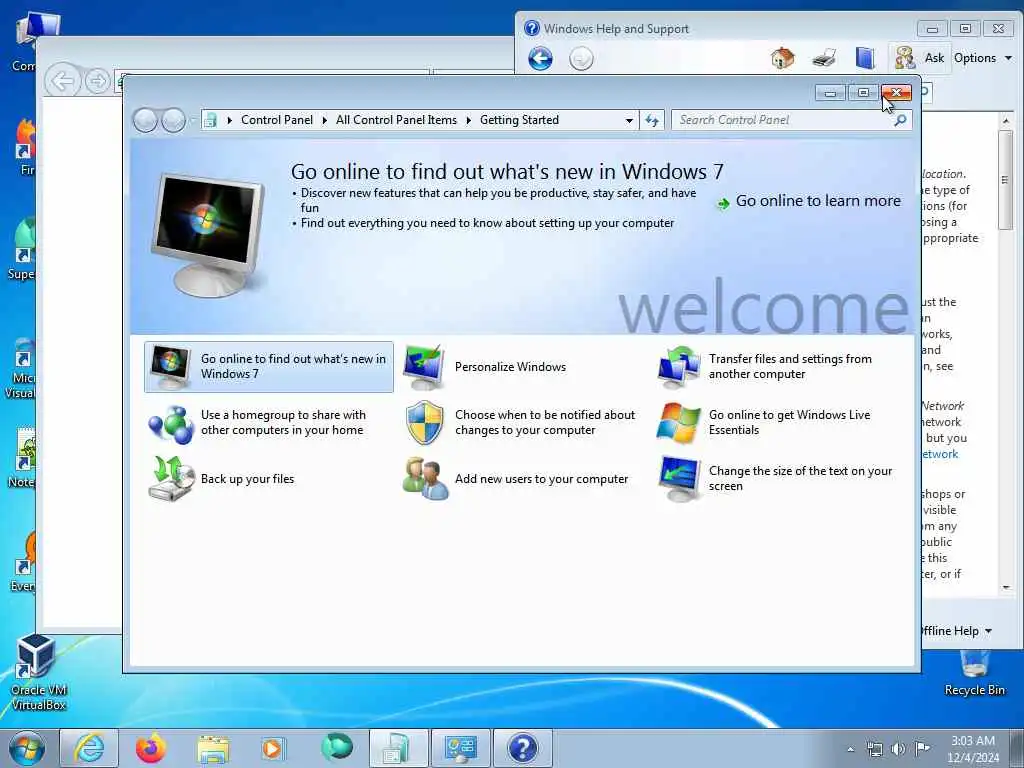Launch Firefox from the taskbar

[151, 748]
